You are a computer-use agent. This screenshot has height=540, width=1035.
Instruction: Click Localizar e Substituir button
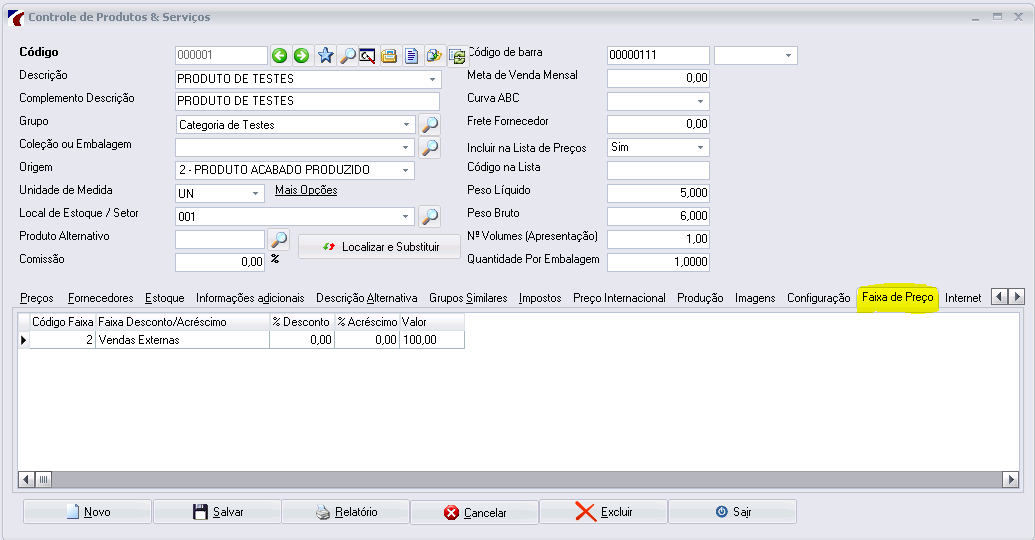[x=380, y=247]
